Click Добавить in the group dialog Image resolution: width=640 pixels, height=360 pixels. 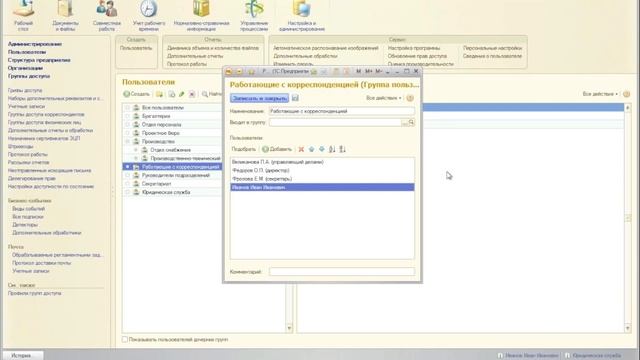pyautogui.click(x=277, y=149)
